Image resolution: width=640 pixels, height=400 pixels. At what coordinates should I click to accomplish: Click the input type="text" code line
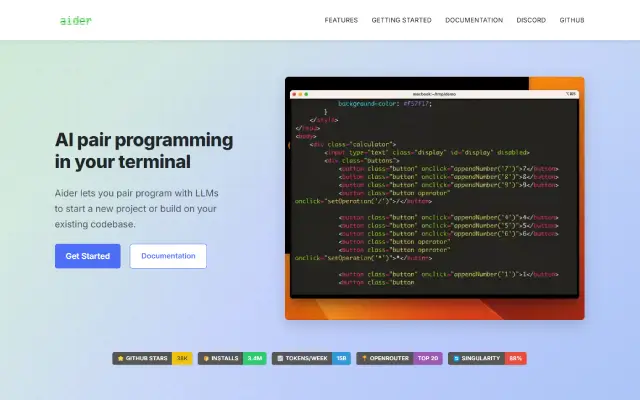(x=427, y=152)
